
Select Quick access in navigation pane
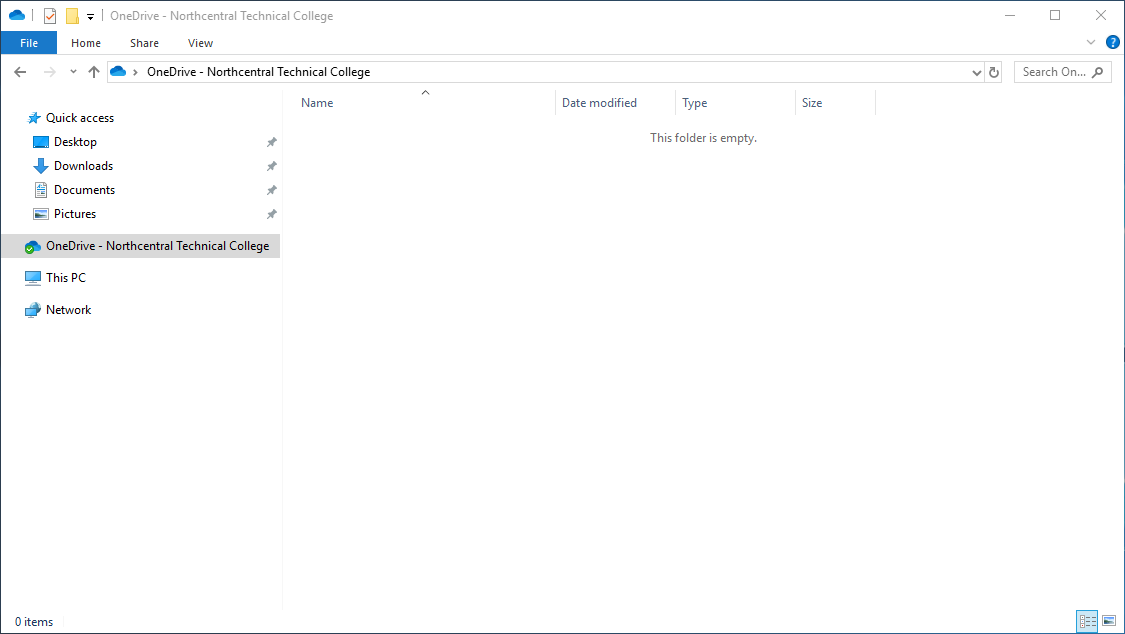80,118
